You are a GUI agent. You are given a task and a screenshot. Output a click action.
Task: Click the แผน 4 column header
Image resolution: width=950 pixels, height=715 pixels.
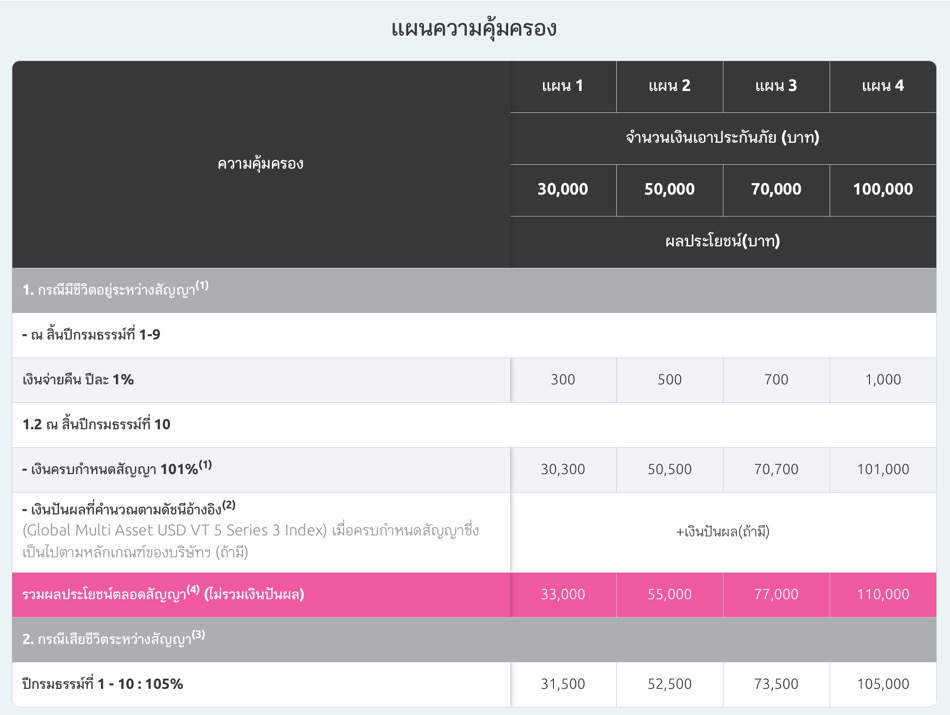883,86
